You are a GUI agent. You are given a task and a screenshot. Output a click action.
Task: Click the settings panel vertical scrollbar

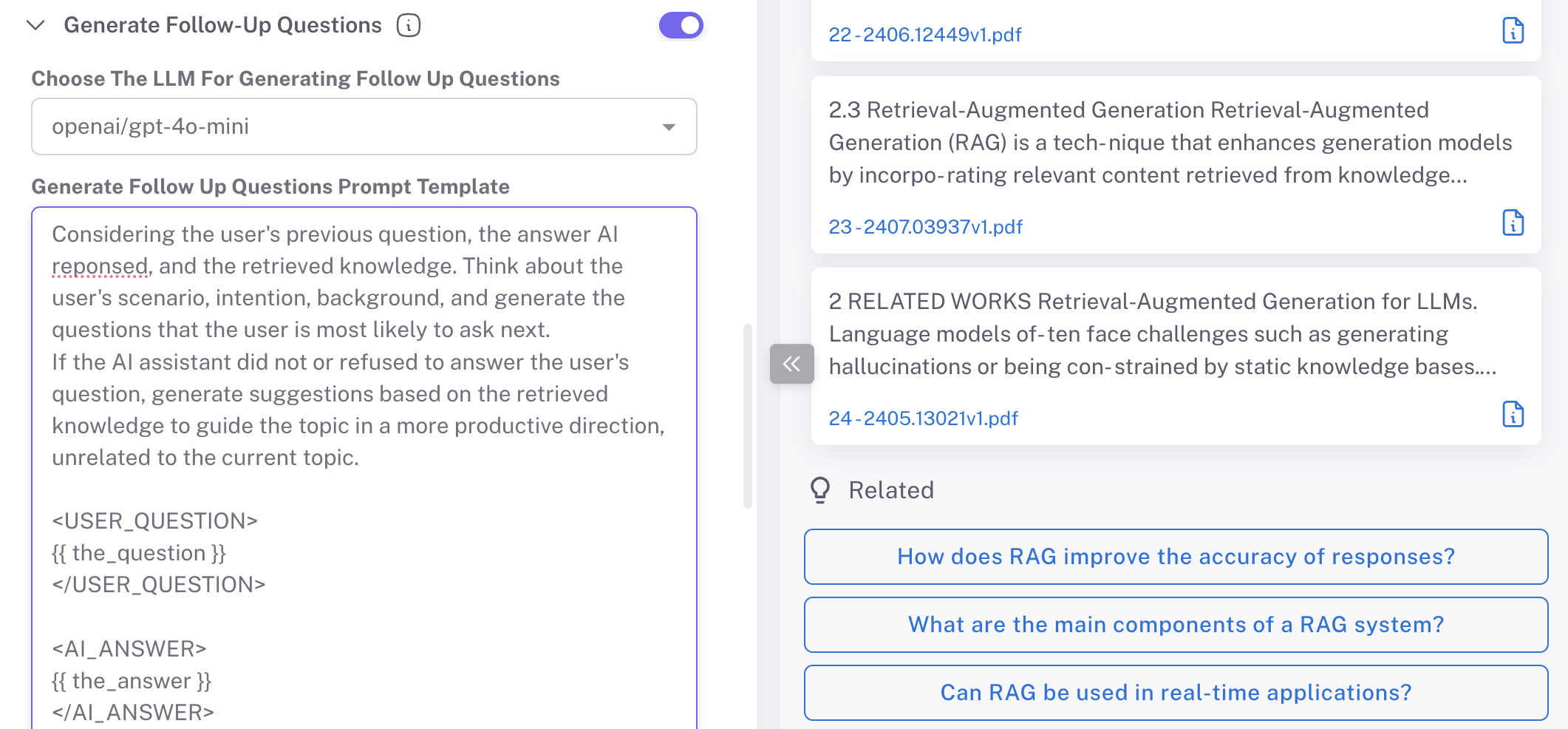click(747, 416)
